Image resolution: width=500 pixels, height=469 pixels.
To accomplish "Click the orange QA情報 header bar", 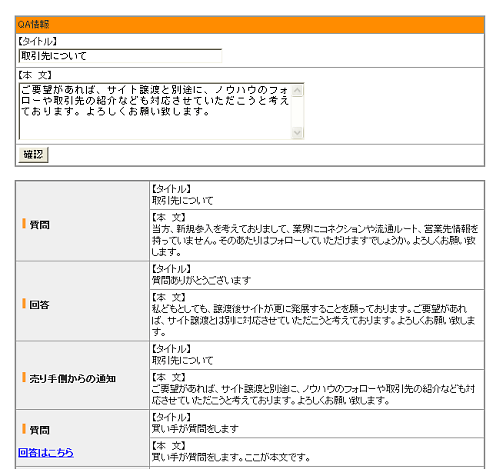I will point(250,25).
